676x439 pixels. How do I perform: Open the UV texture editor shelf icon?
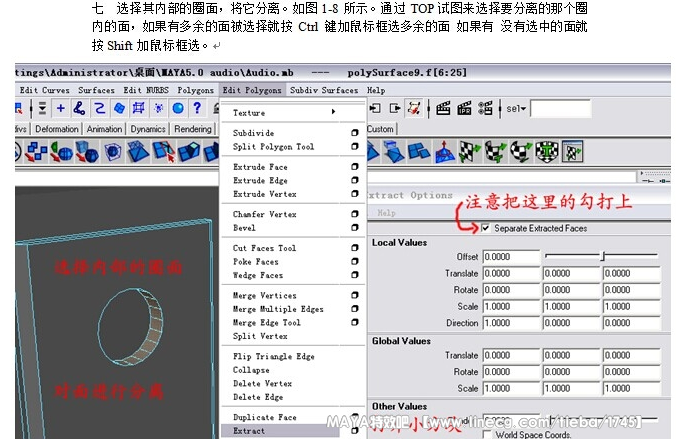pyautogui.click(x=572, y=152)
